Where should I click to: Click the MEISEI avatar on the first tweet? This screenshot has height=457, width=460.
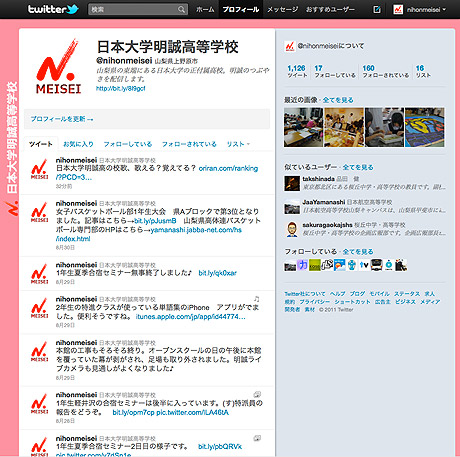click(40, 169)
